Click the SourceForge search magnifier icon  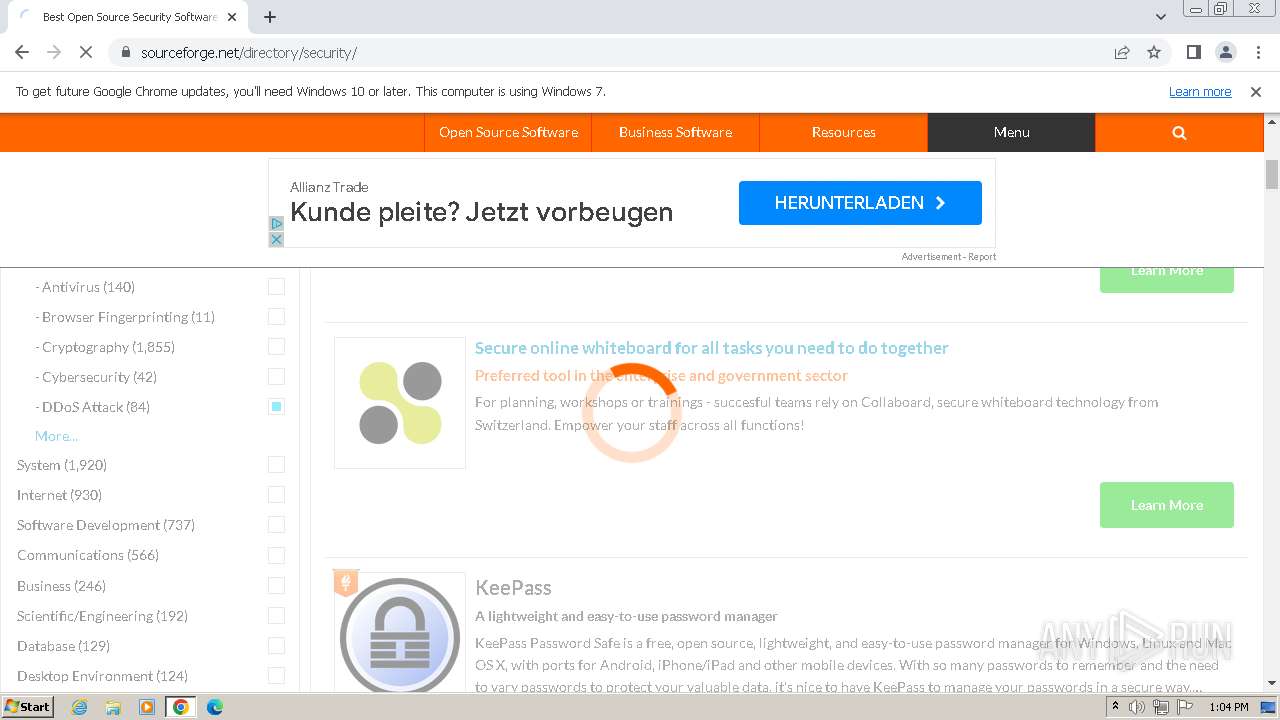pos(1179,132)
